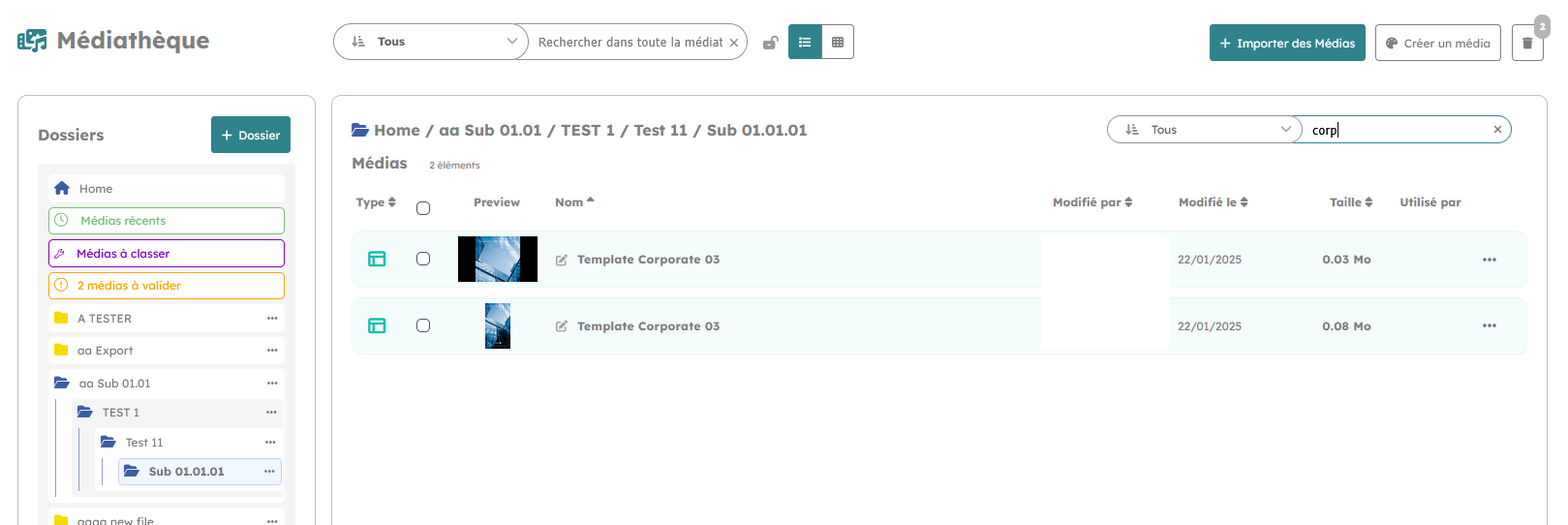Switch to list view layout
1568x525 pixels.
click(x=805, y=42)
